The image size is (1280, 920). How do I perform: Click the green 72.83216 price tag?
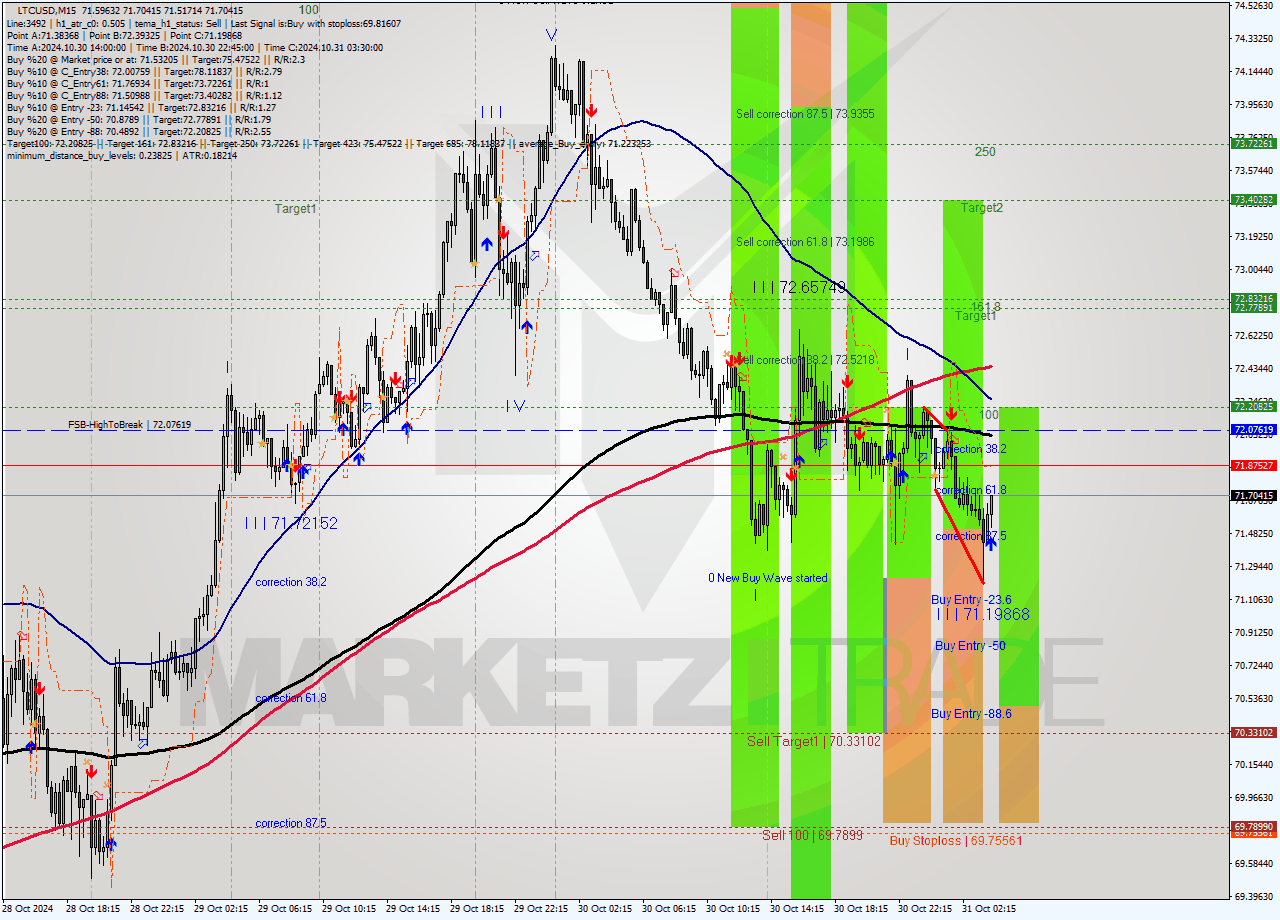[x=1253, y=299]
